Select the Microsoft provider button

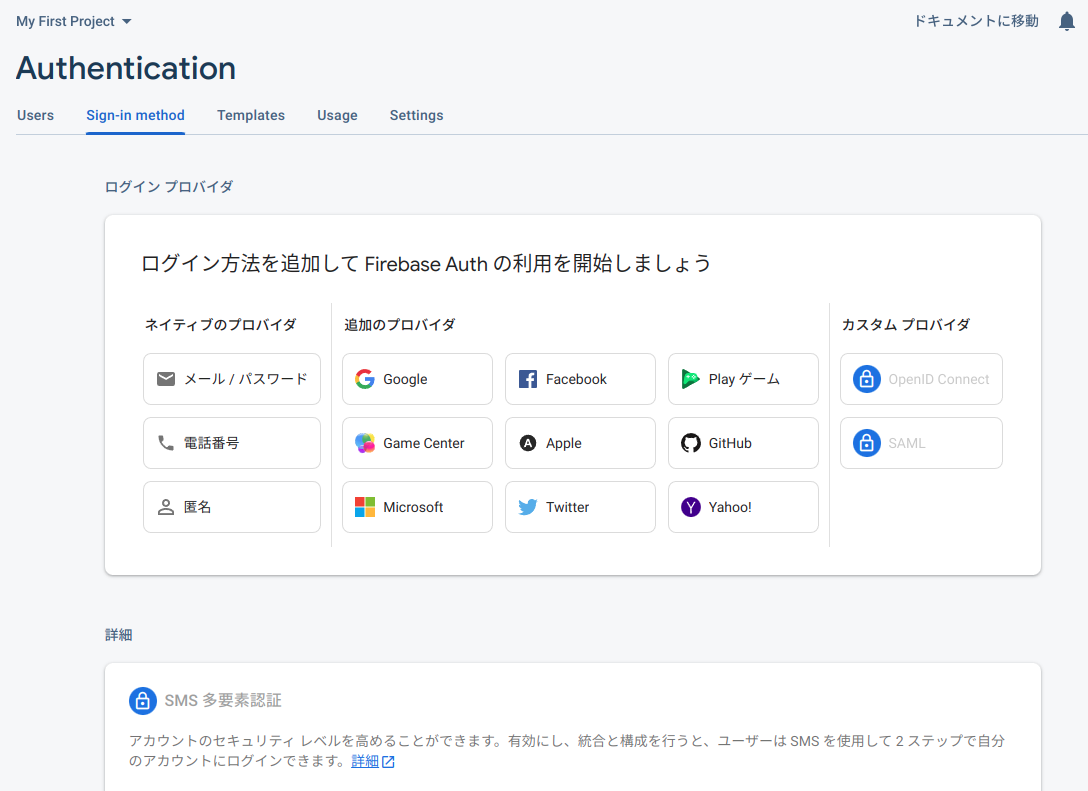[x=417, y=507]
